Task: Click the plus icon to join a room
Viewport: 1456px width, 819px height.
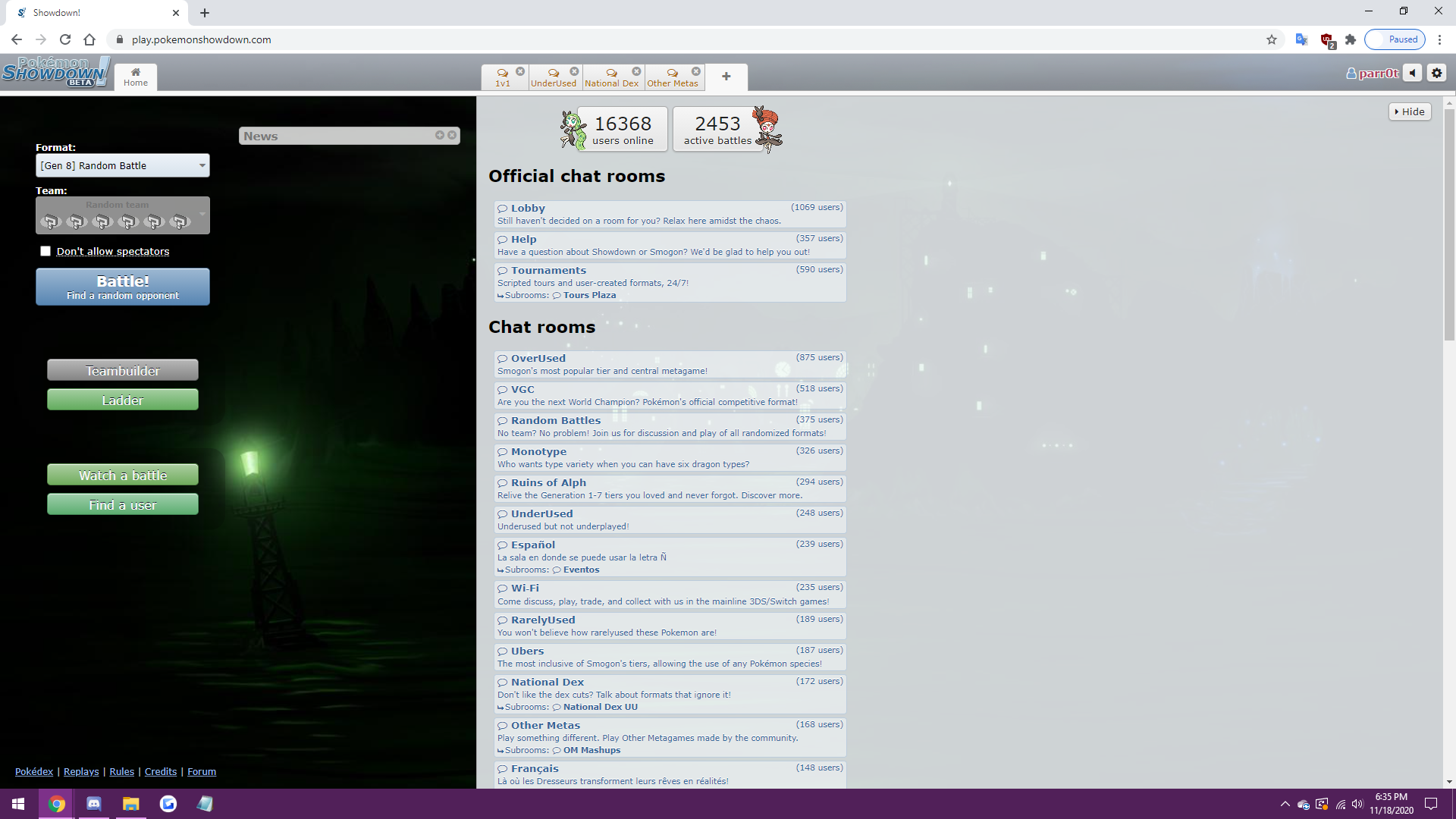Action: (726, 77)
